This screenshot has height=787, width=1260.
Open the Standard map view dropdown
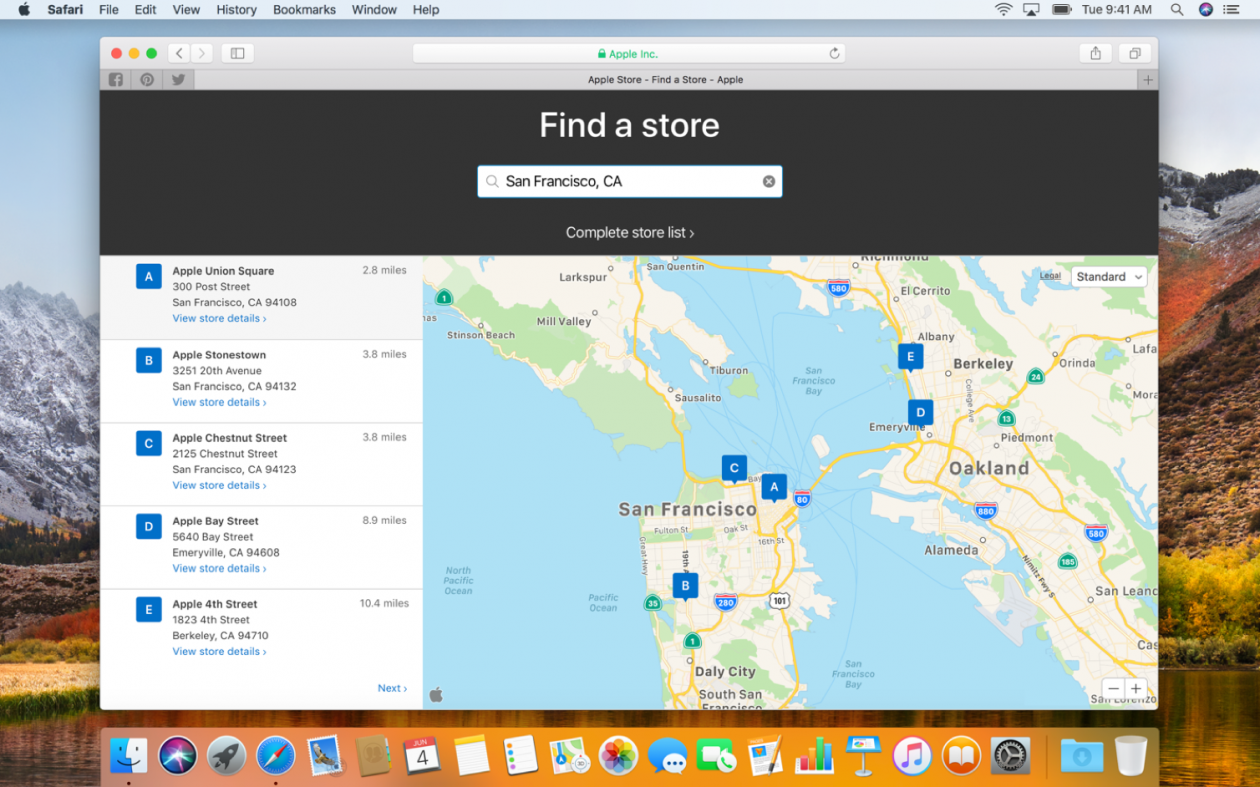tap(1109, 276)
